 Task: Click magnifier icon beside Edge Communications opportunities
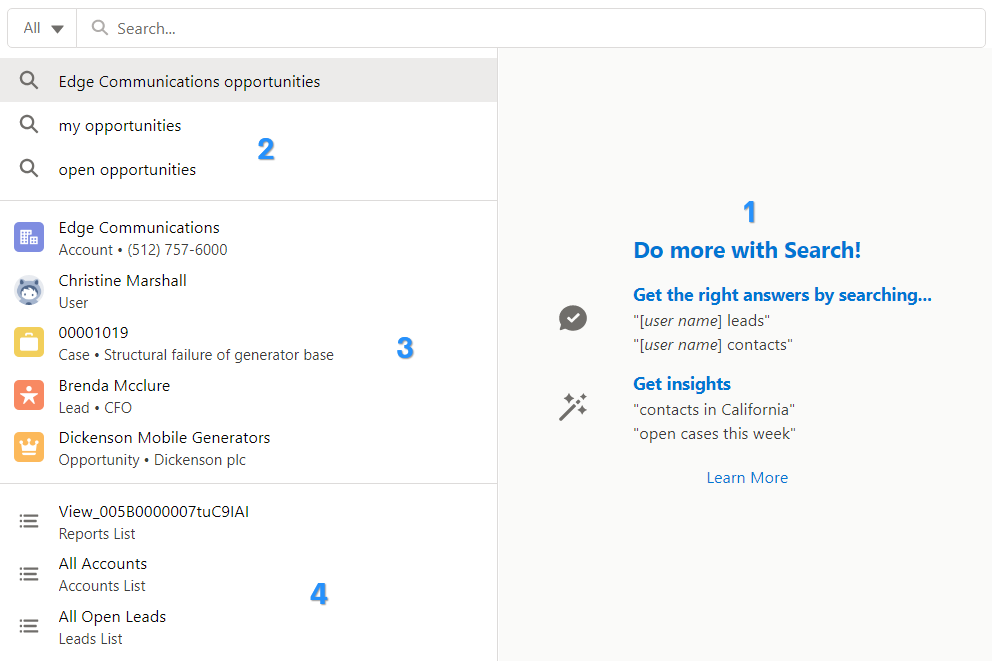tap(28, 80)
